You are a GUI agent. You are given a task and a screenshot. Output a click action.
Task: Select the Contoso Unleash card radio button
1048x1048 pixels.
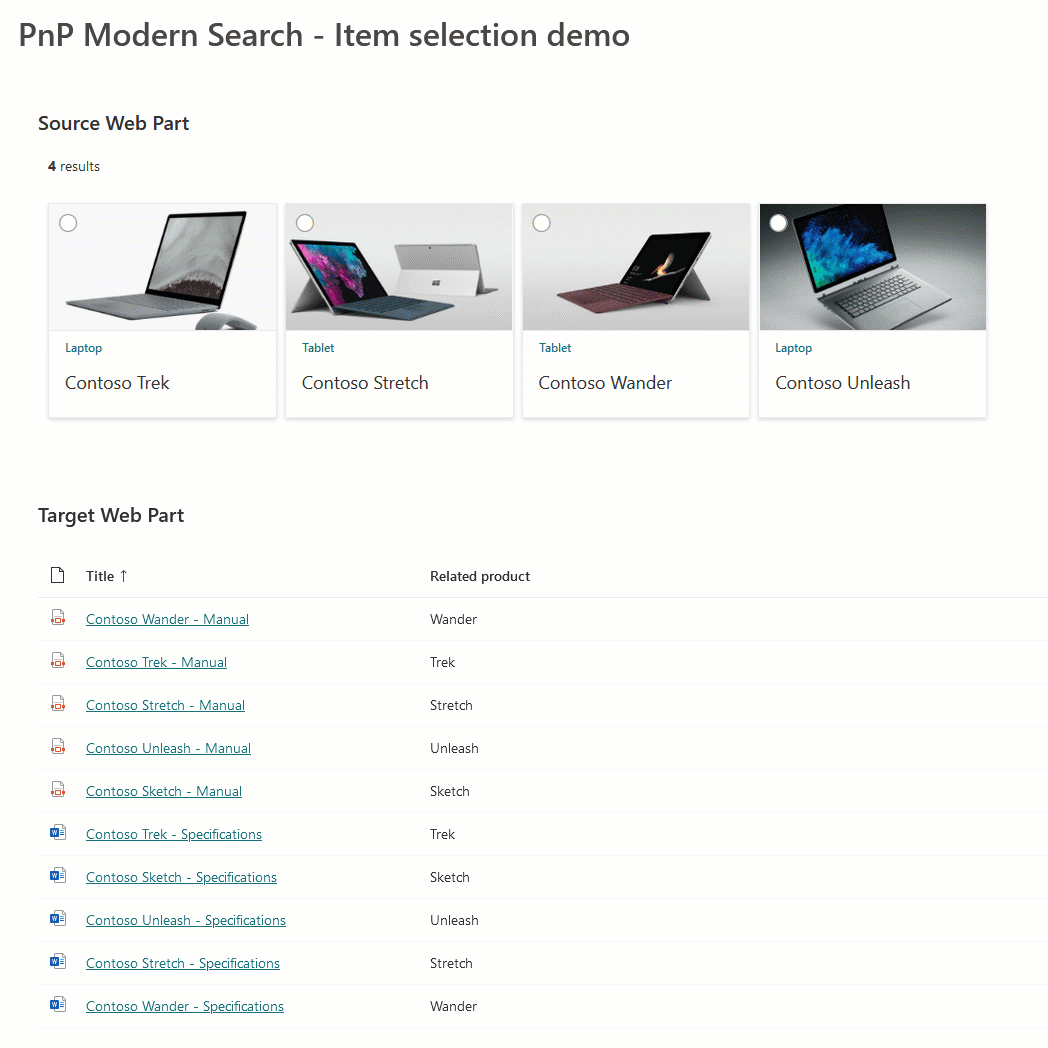[778, 223]
